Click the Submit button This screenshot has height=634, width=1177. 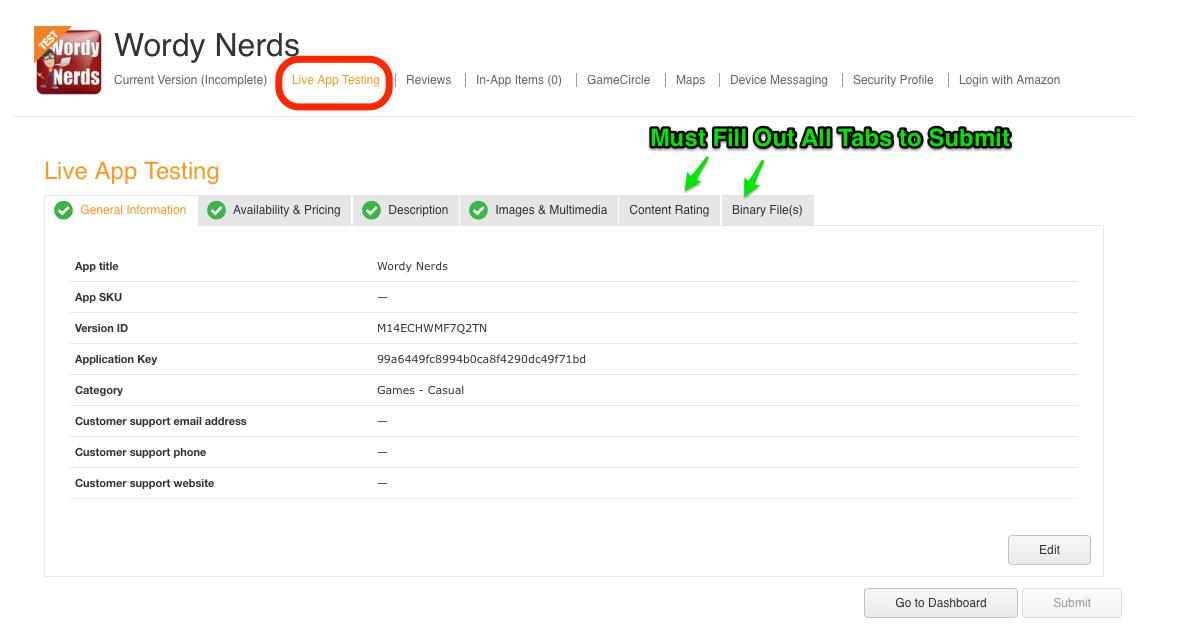tap(1072, 603)
